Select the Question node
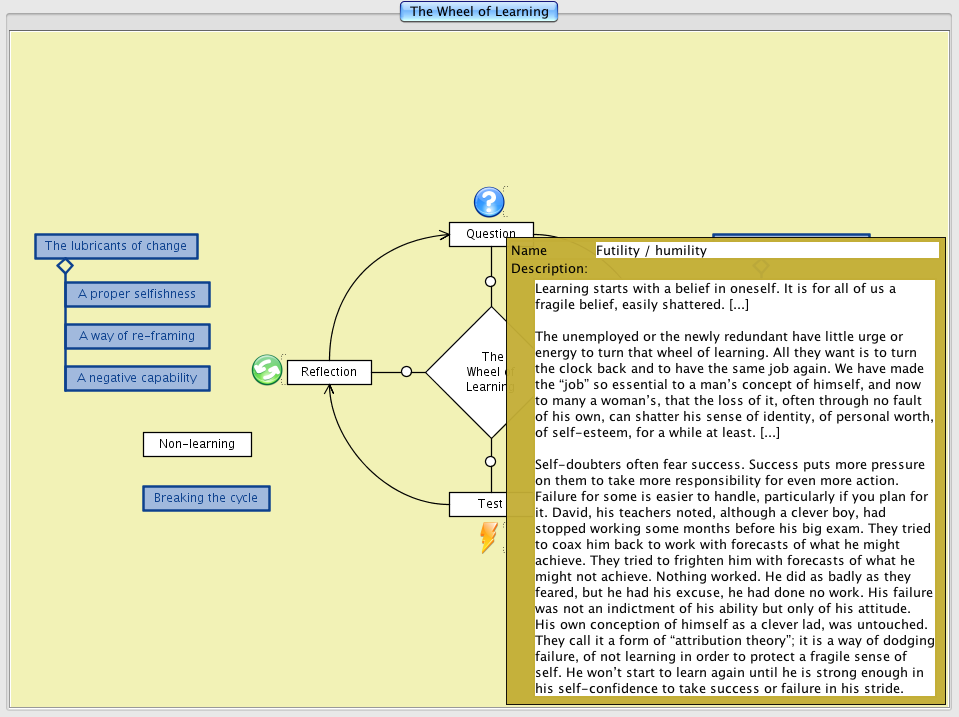The image size is (959, 717). 479,234
